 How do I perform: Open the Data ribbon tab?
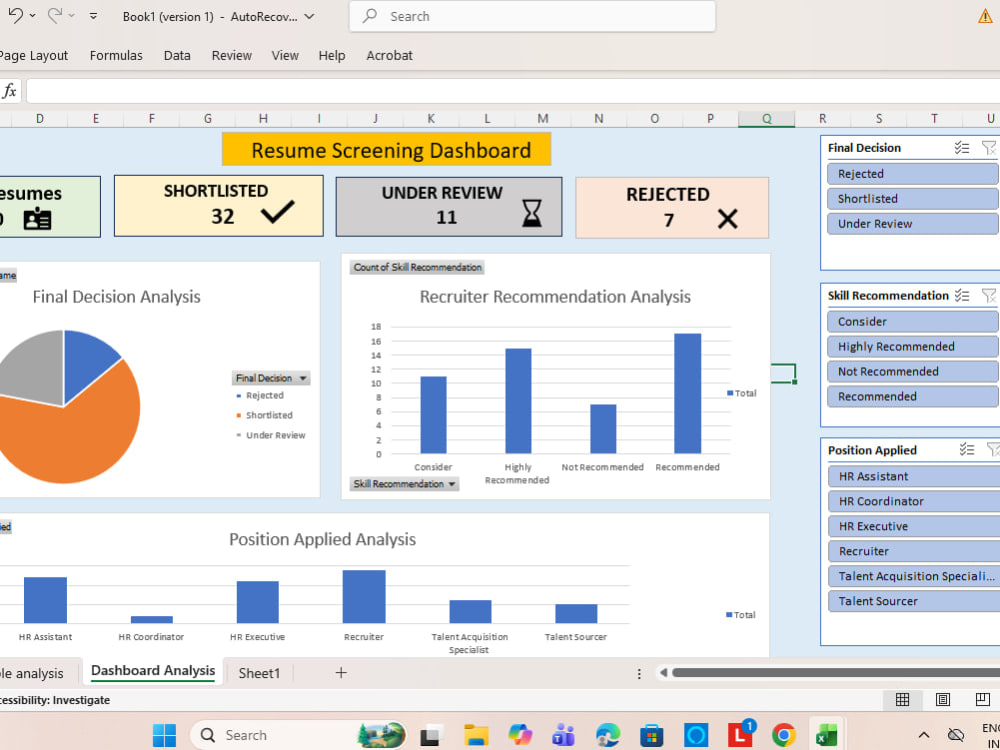(177, 55)
